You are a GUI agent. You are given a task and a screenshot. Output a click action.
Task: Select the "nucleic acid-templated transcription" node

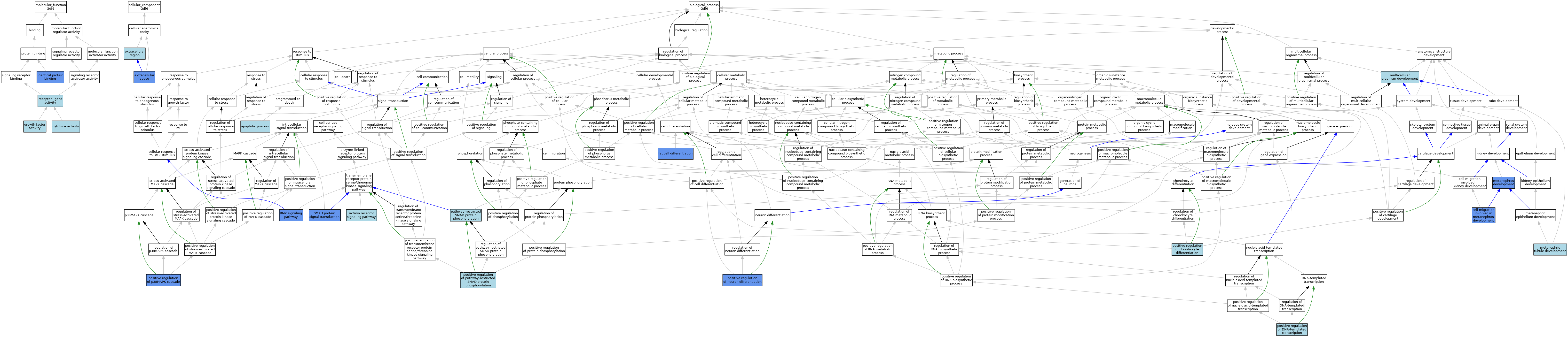coord(1264,249)
